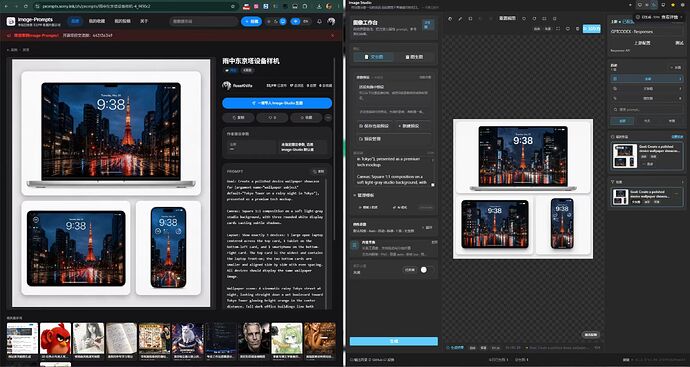Click the blue 一键导入 Image Studio 生图 button

tap(277, 103)
